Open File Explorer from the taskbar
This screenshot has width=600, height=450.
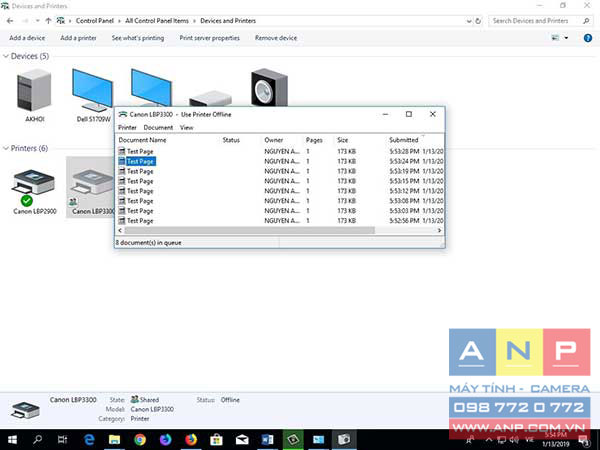(114, 440)
